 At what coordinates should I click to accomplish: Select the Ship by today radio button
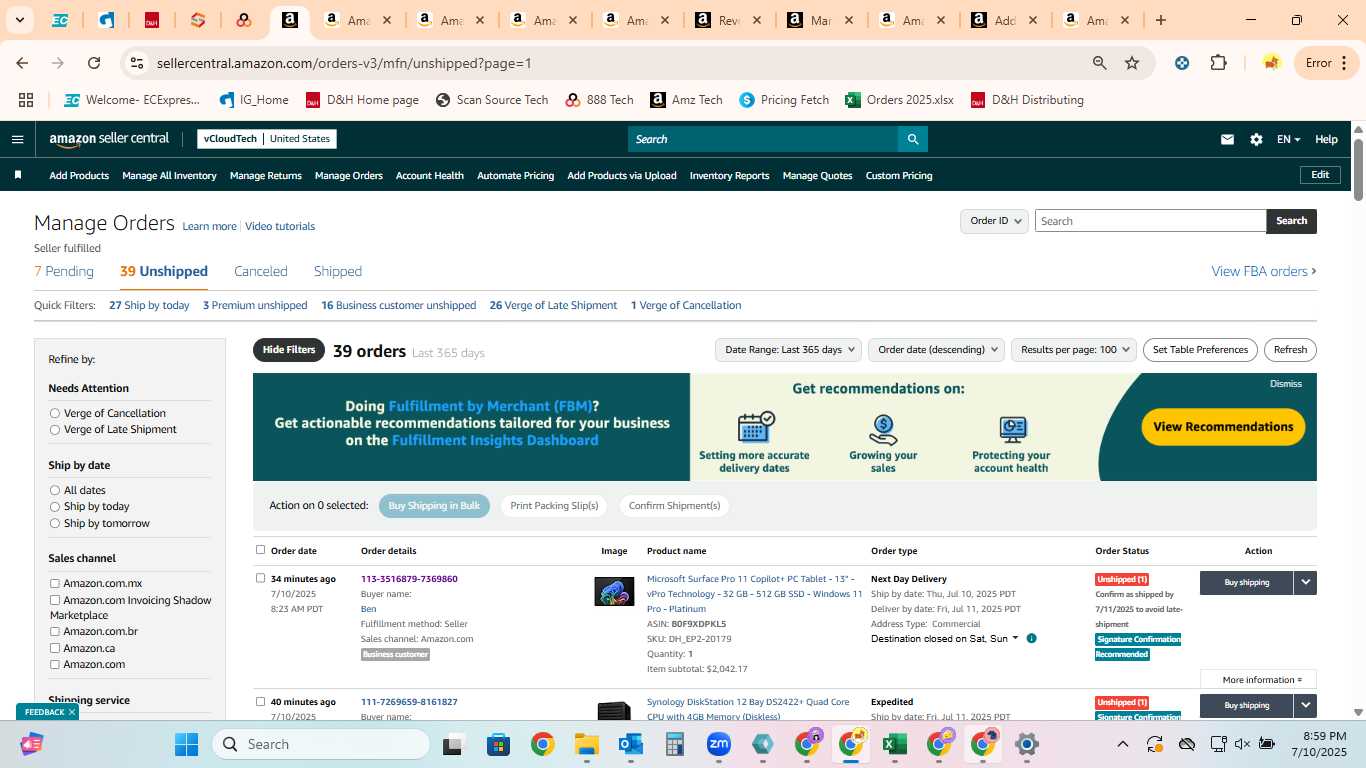click(x=55, y=506)
